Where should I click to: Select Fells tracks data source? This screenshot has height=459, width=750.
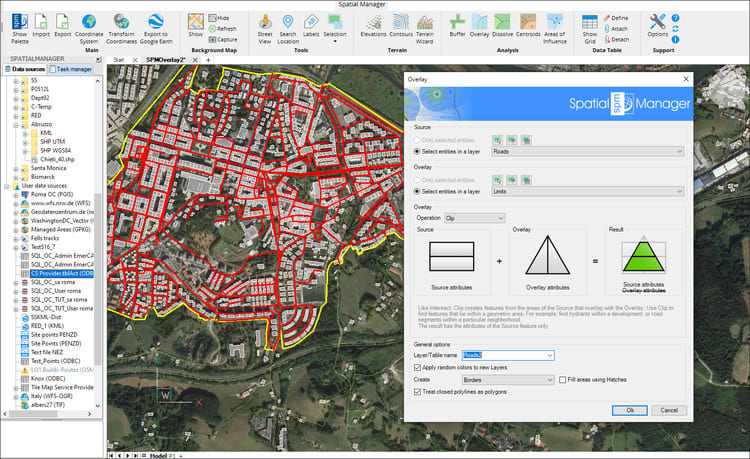45,238
